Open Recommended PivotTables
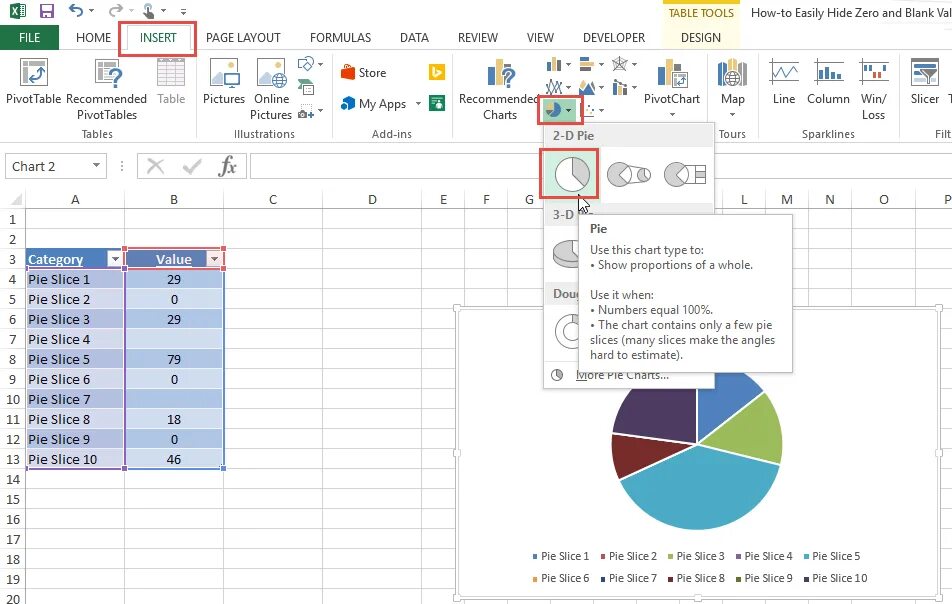Screen dimensions: 952x604 click(107, 89)
